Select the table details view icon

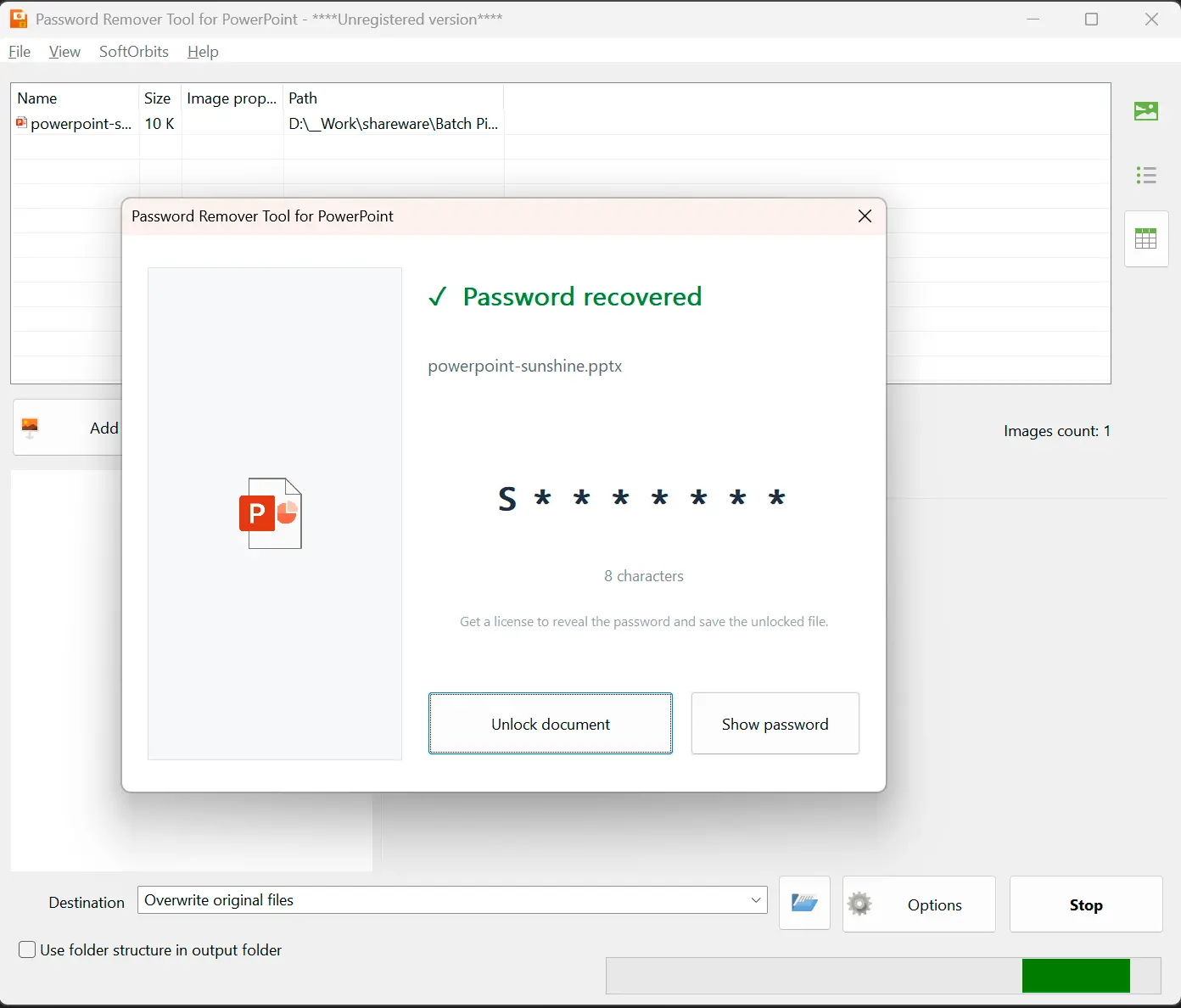(1146, 238)
